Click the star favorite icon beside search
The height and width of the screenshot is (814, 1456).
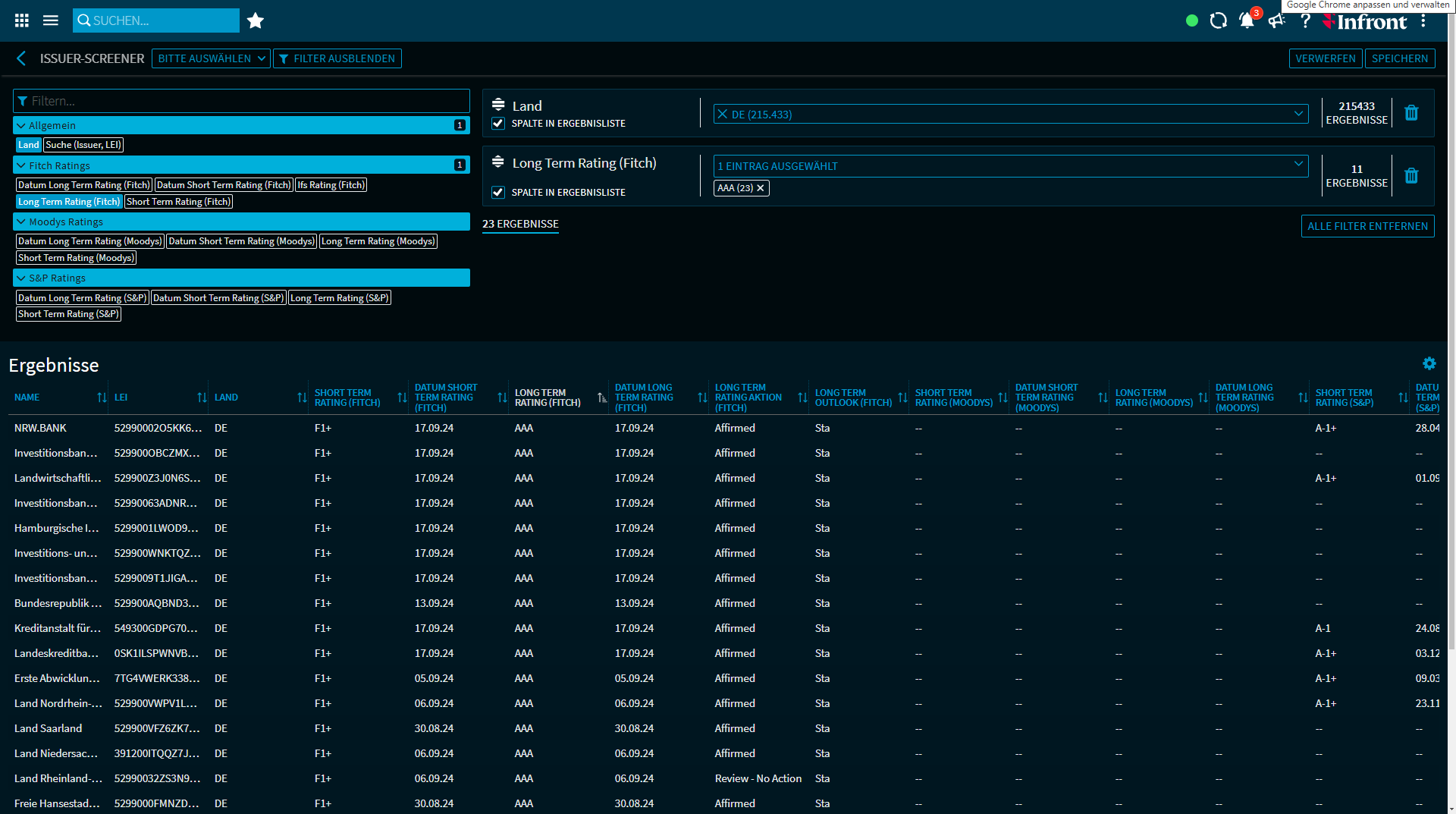(x=255, y=20)
